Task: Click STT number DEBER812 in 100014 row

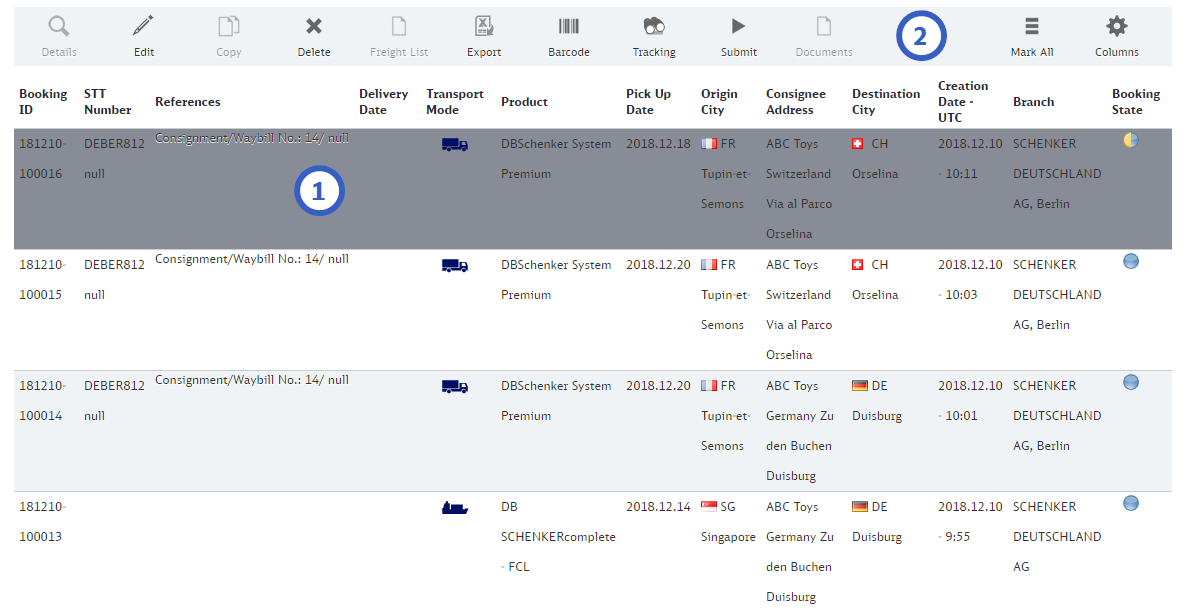Action: (x=114, y=385)
